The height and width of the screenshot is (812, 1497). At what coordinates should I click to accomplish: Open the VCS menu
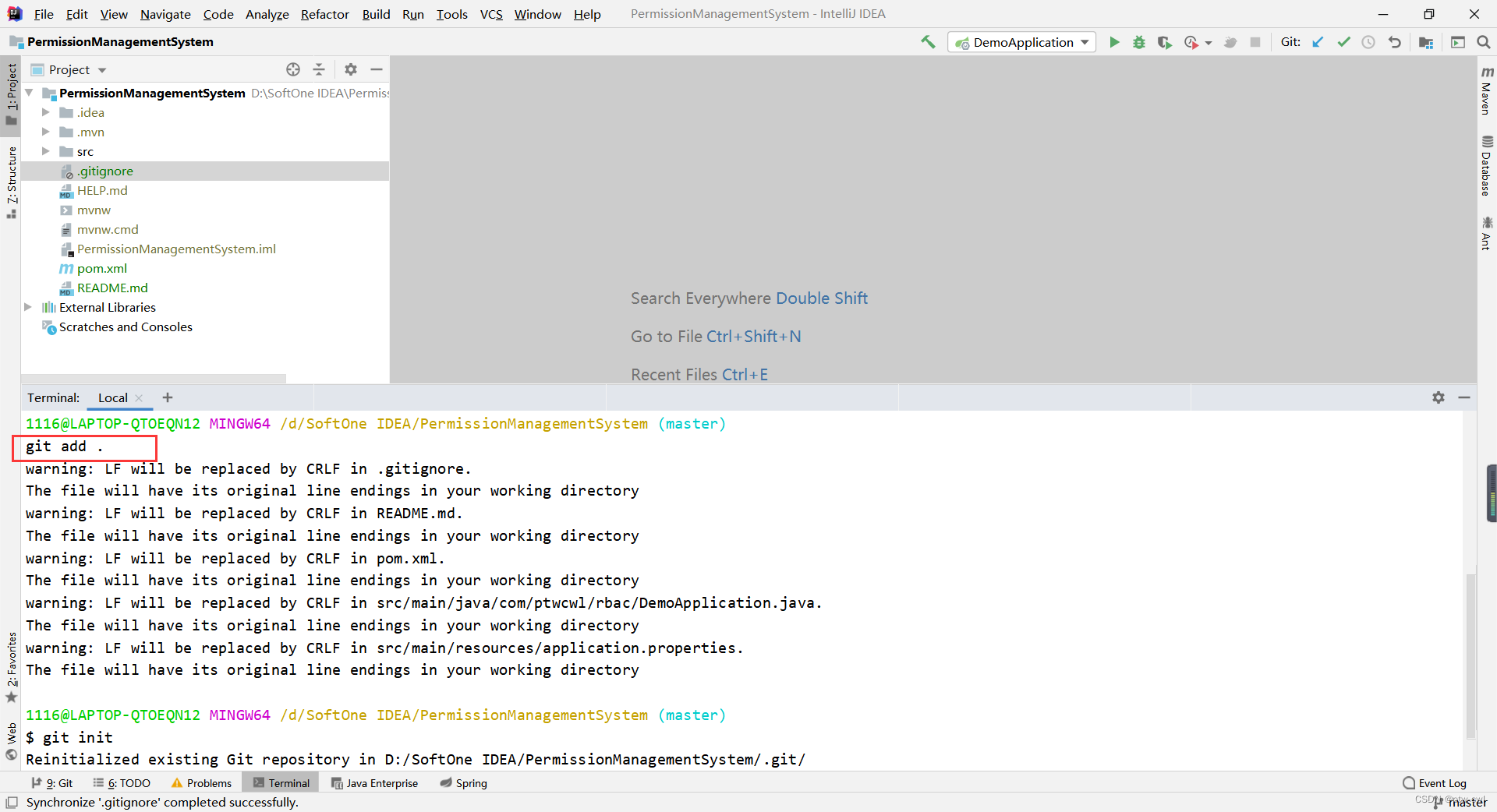pos(491,14)
